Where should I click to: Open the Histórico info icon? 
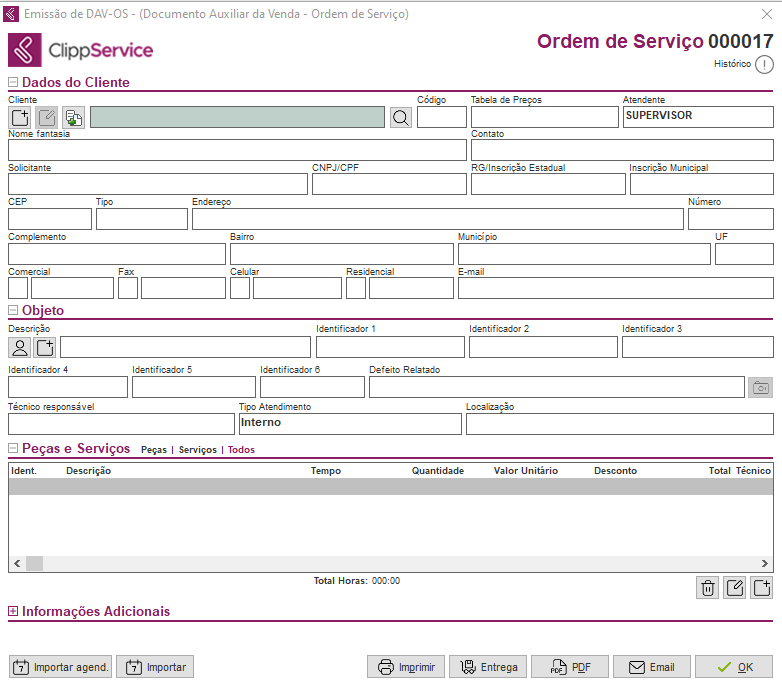[x=764, y=65]
